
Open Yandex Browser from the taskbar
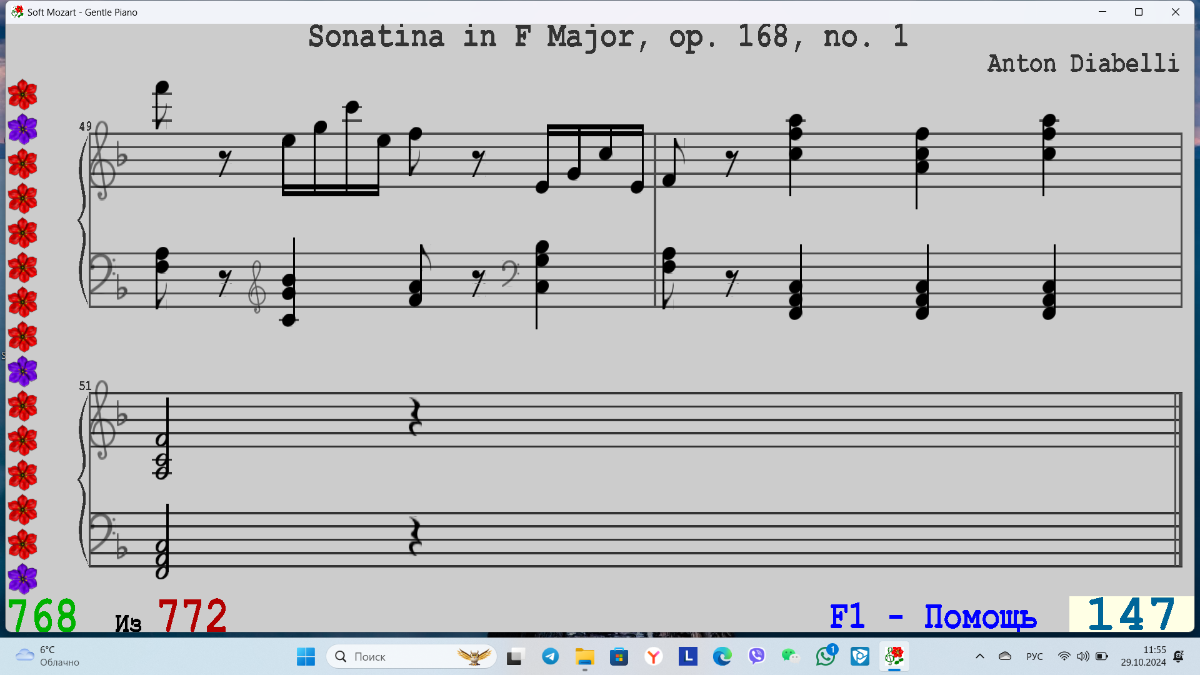[653, 656]
